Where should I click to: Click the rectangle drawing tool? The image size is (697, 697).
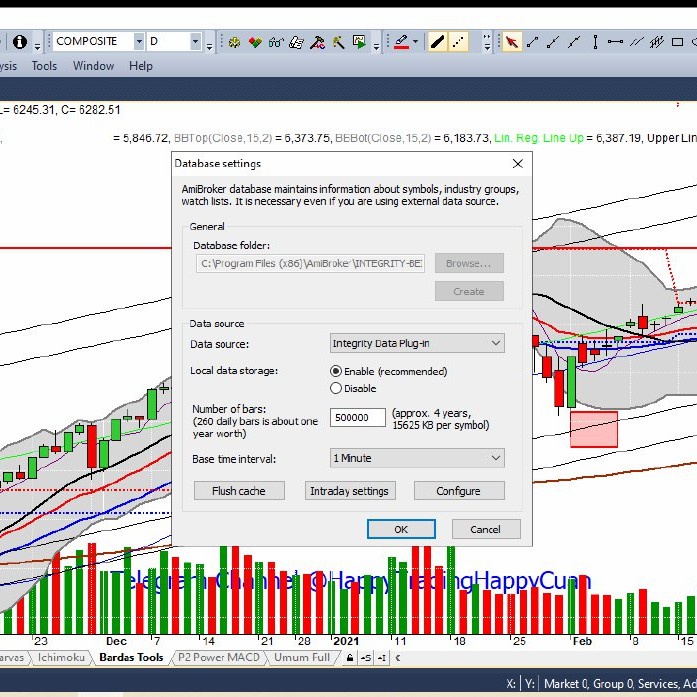click(681, 42)
